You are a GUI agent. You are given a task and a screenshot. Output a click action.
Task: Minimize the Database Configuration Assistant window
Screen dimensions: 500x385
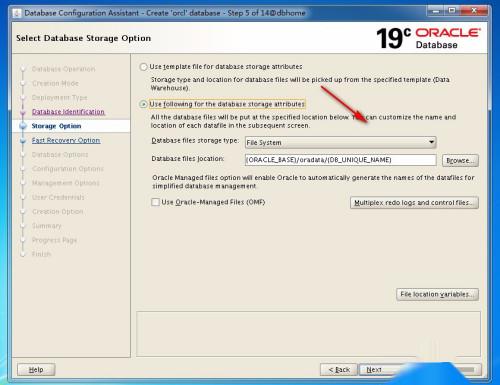click(x=435, y=11)
